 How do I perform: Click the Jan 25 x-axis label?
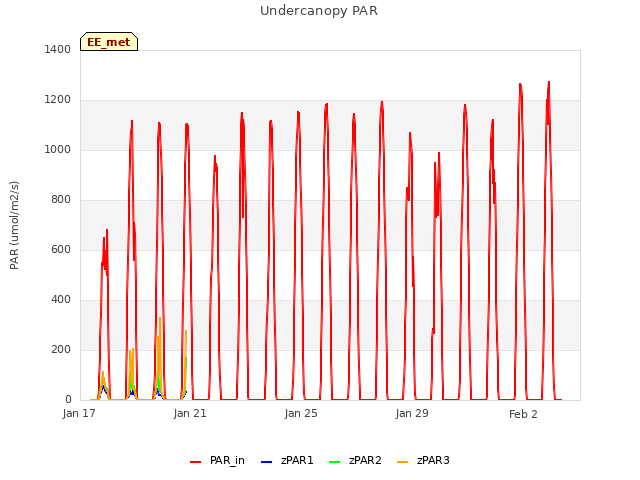[301, 413]
